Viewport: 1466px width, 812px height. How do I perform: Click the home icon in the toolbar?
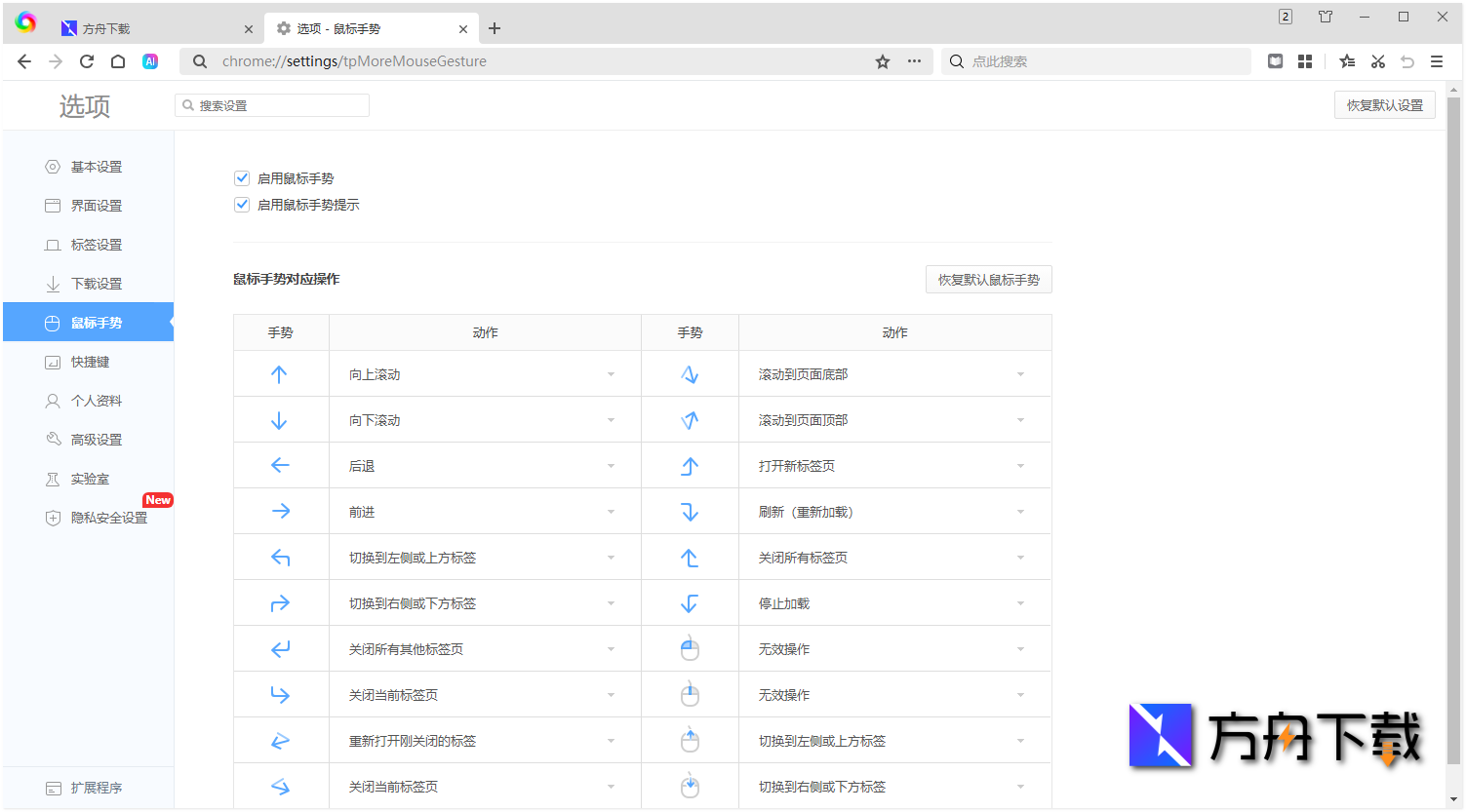tap(118, 61)
